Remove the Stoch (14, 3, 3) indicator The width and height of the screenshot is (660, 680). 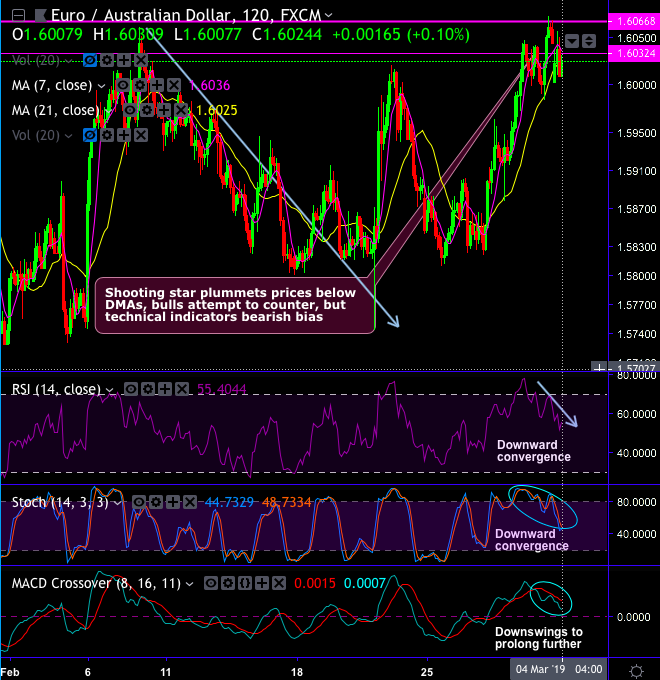click(x=190, y=502)
